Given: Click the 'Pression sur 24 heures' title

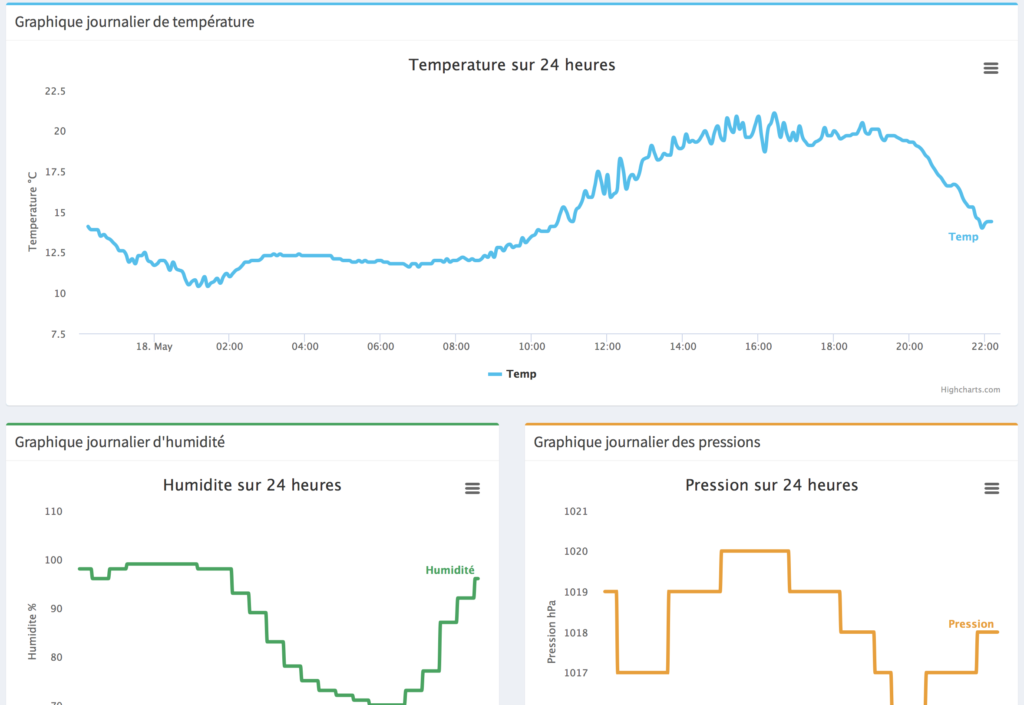Looking at the screenshot, I should pos(771,485).
